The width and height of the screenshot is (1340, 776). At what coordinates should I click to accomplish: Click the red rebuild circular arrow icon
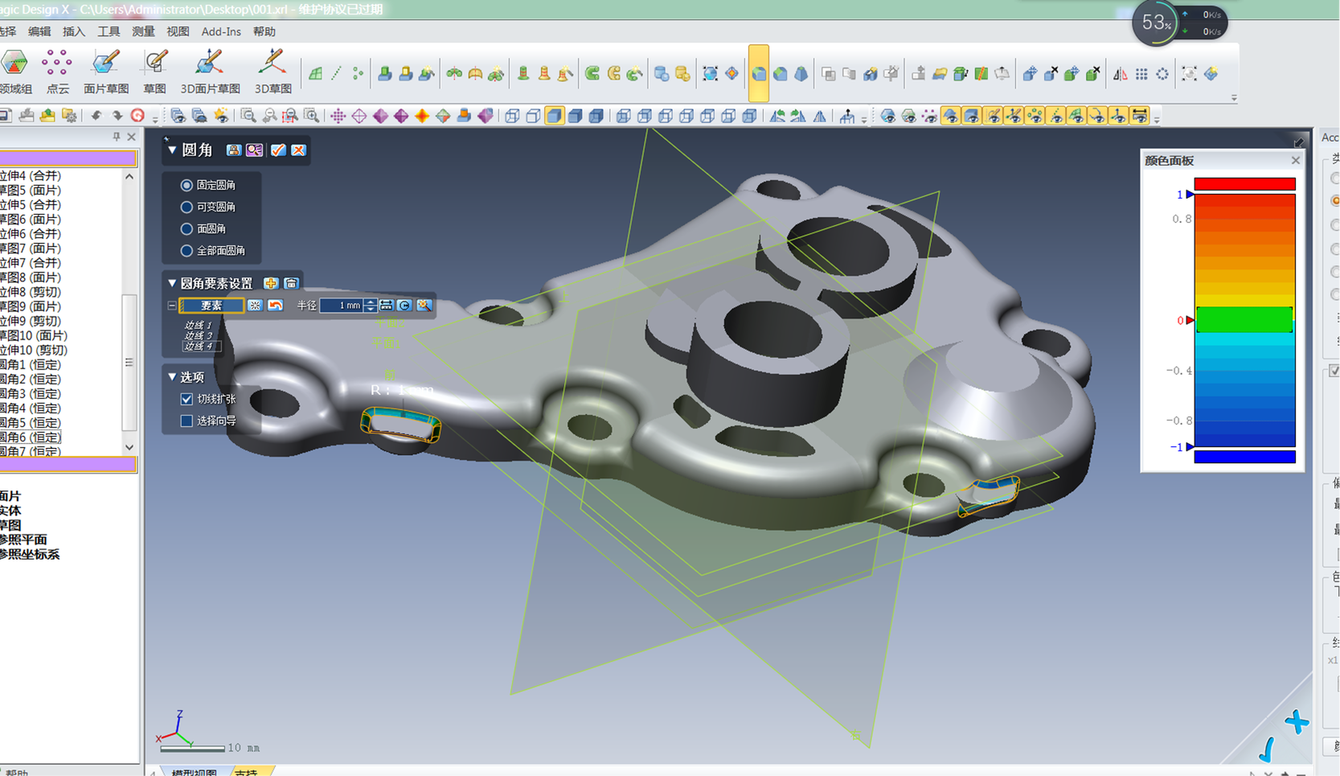click(x=138, y=115)
